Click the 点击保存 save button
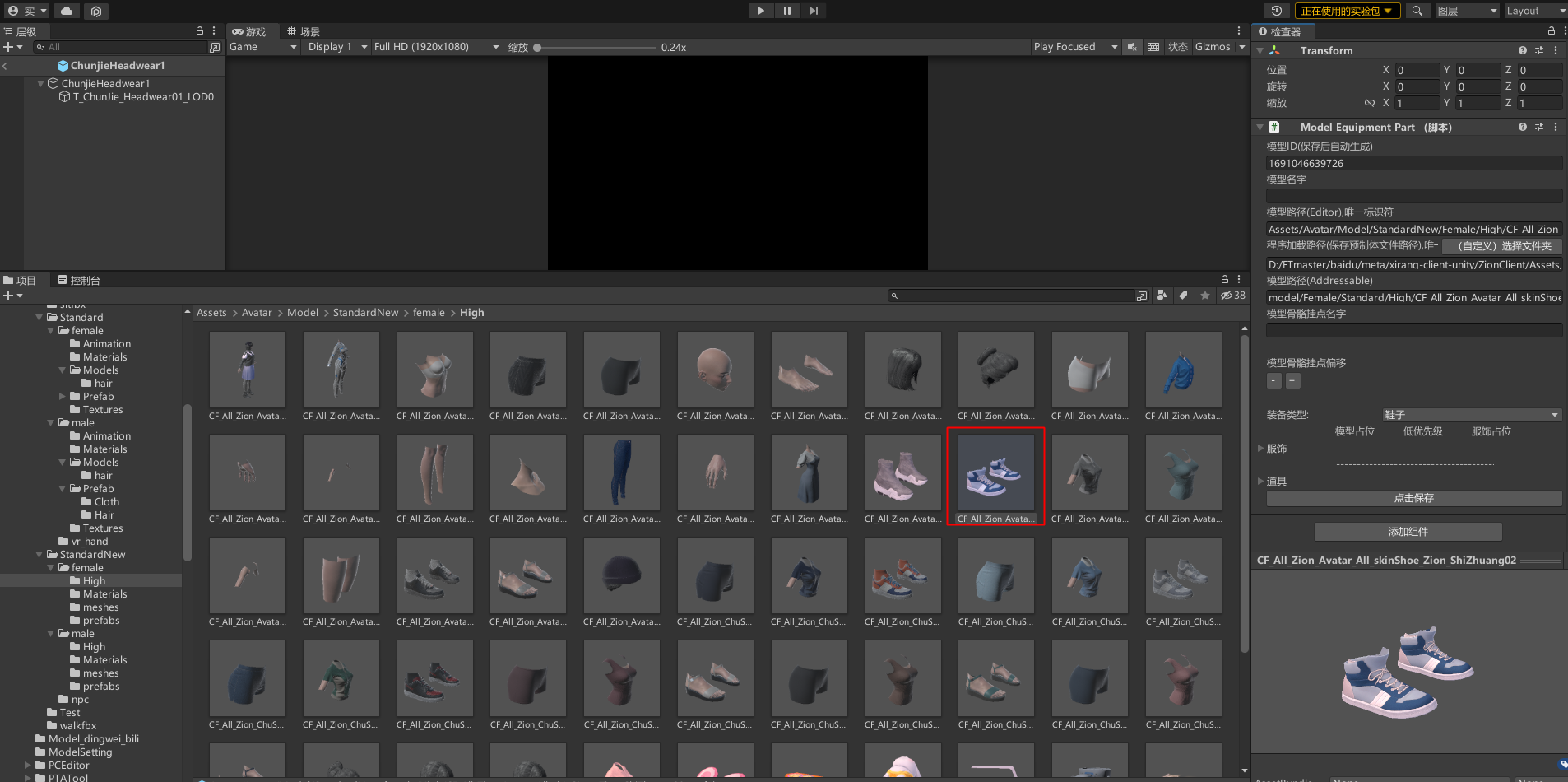Viewport: 1568px width, 782px height. pos(1413,498)
